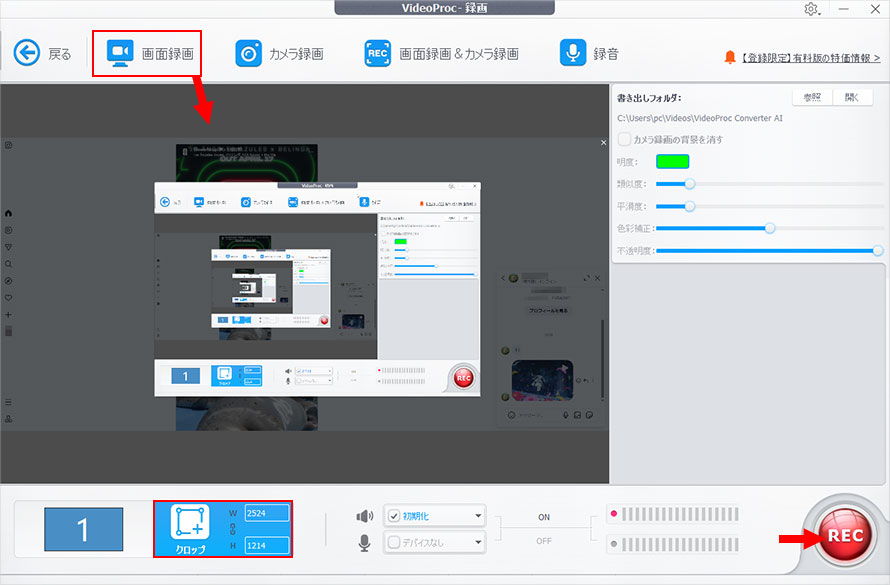Click the orange bell notification icon
This screenshot has width=890, height=585.
point(730,58)
